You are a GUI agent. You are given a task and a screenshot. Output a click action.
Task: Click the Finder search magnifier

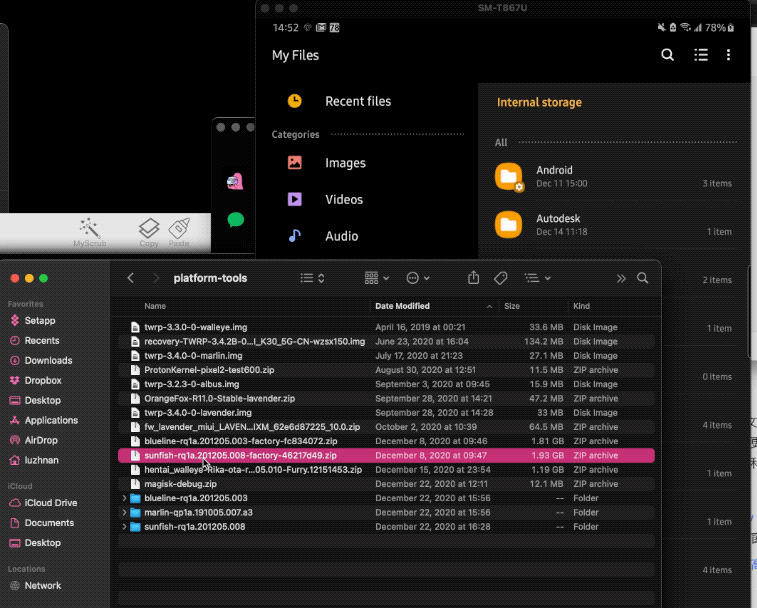(x=643, y=278)
